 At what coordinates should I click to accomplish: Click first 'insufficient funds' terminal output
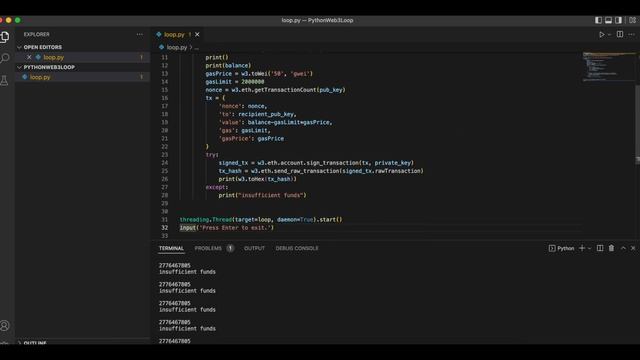pos(187,272)
